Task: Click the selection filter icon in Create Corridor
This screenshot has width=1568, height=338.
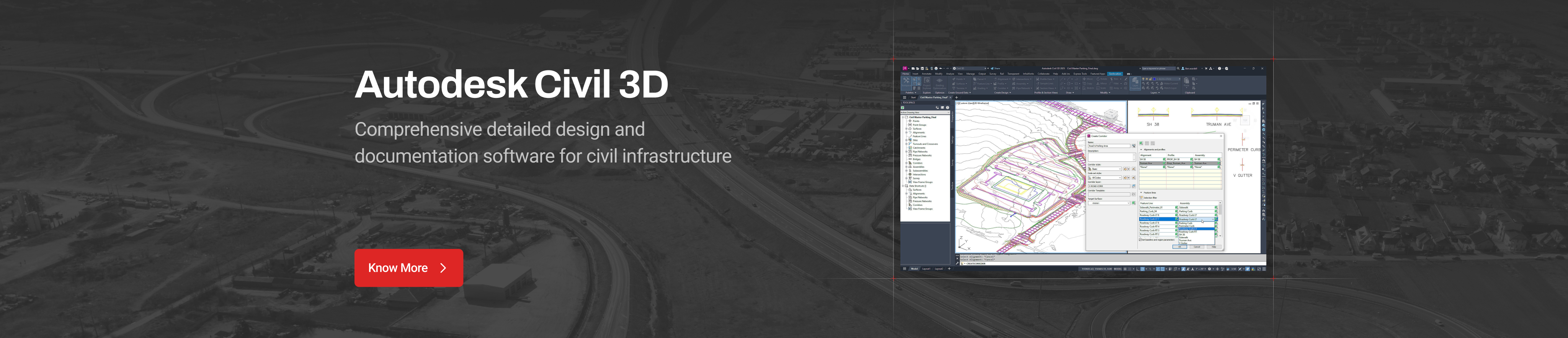Action: pyautogui.click(x=1141, y=198)
